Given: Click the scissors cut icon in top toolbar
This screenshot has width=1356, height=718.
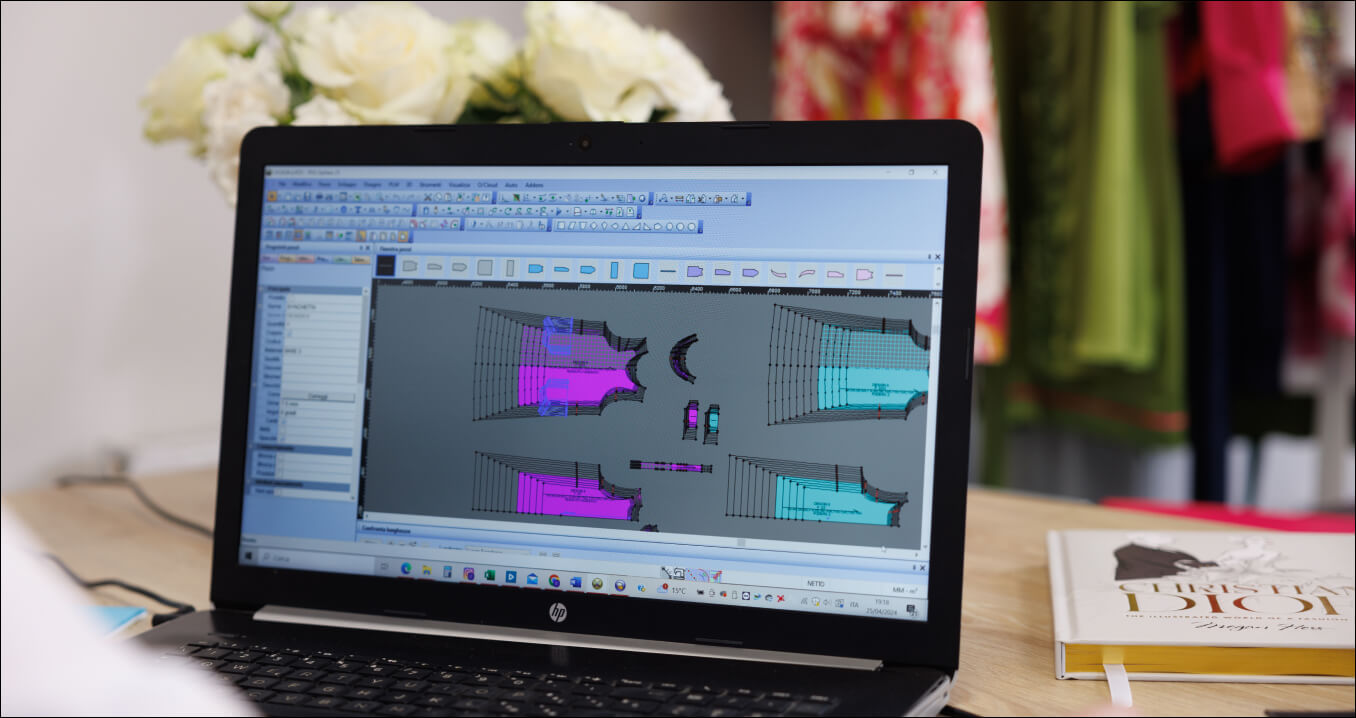Looking at the screenshot, I should [x=428, y=197].
